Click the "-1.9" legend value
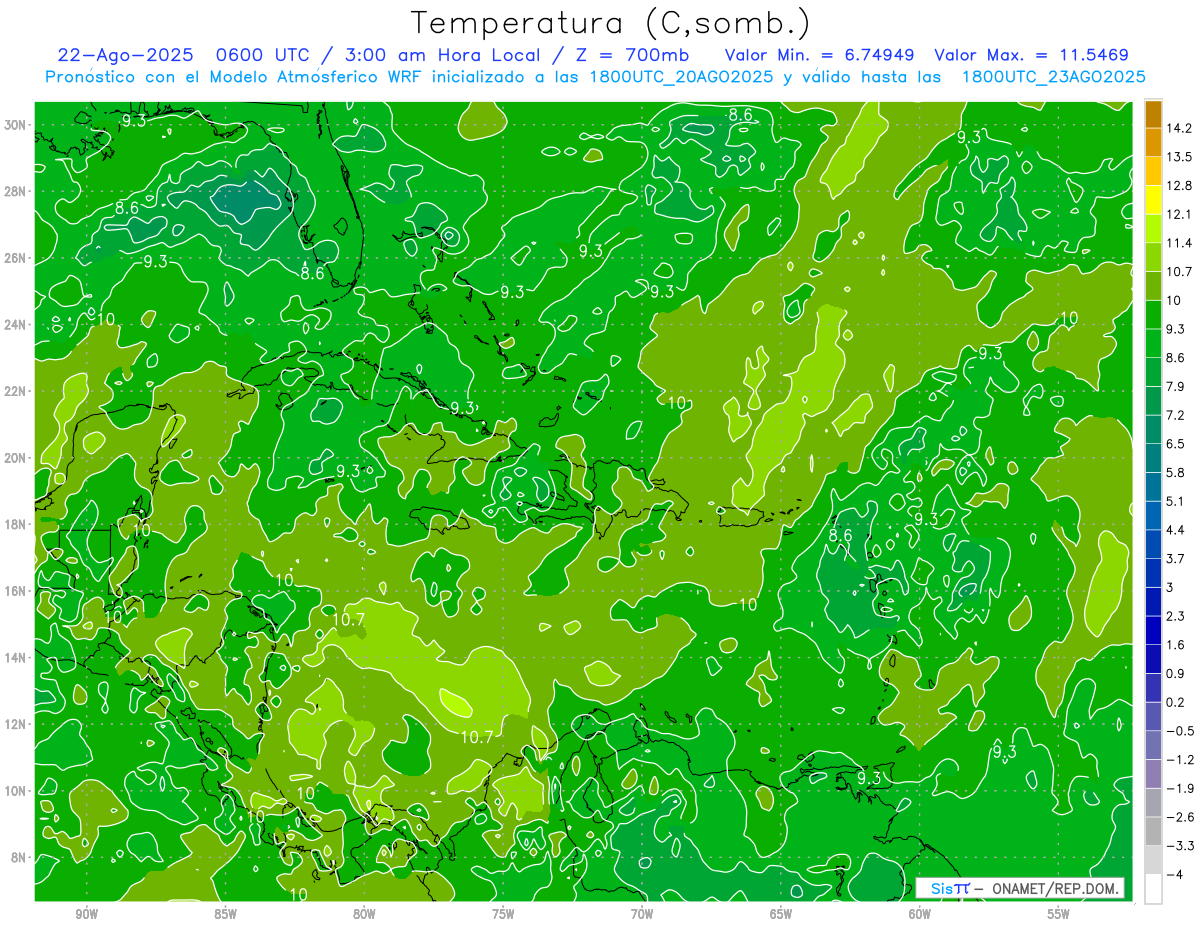This screenshot has height=927, width=1200. [1179, 788]
